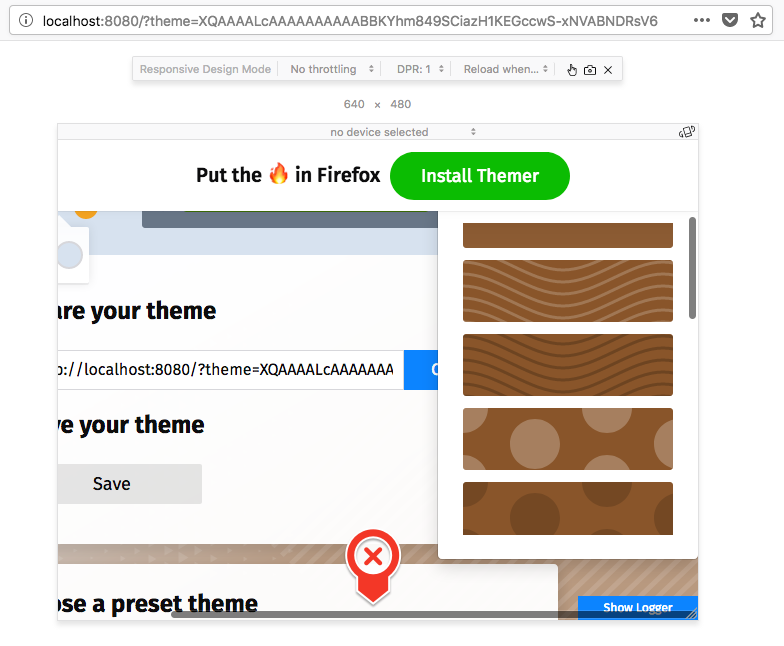Bookmark this page with the star icon
The height and width of the screenshot is (646, 784).
[x=758, y=20]
